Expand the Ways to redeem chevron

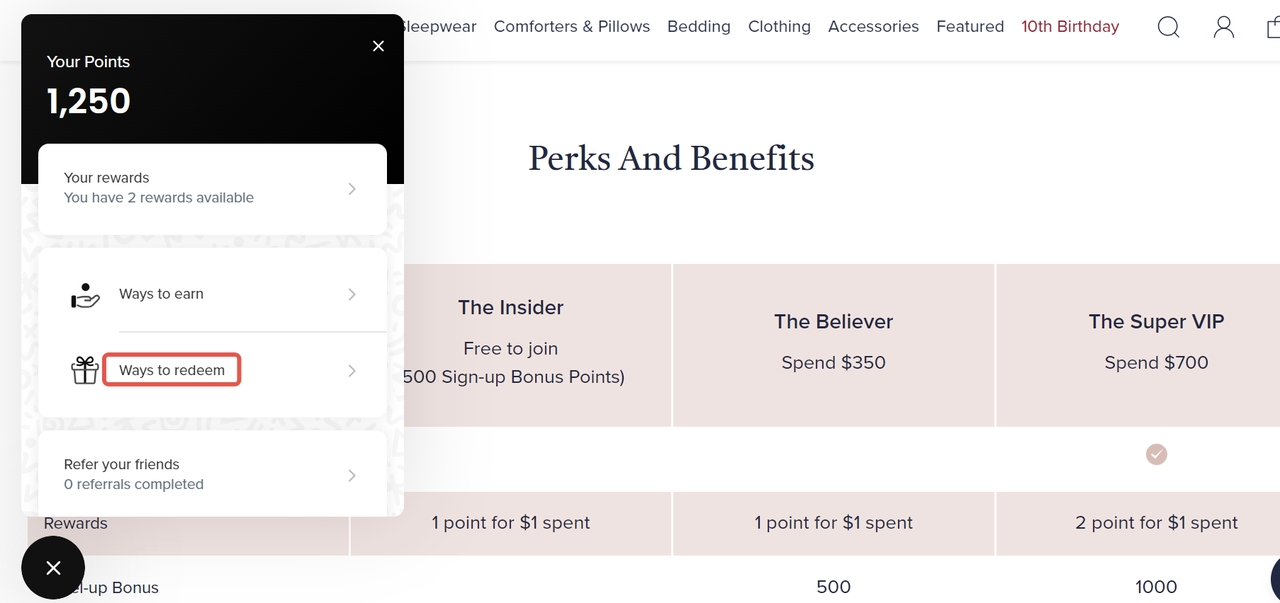(351, 371)
